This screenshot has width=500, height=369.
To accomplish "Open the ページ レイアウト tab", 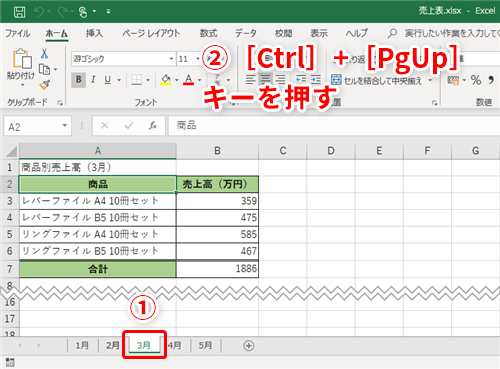I will [x=151, y=33].
